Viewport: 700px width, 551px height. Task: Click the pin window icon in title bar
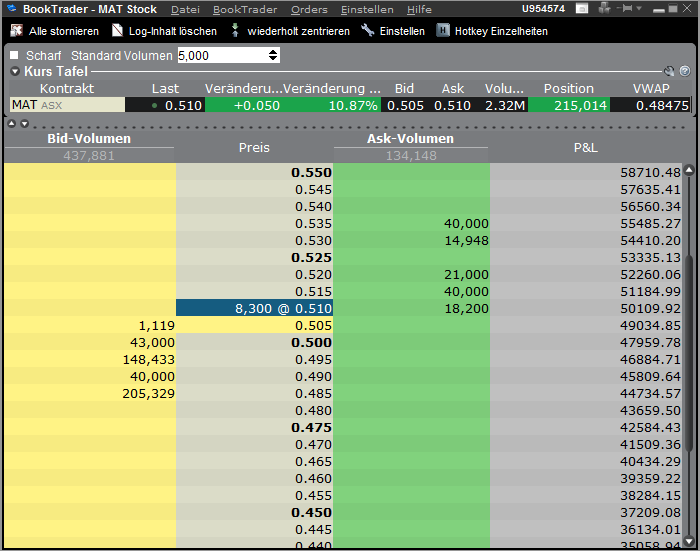point(625,8)
